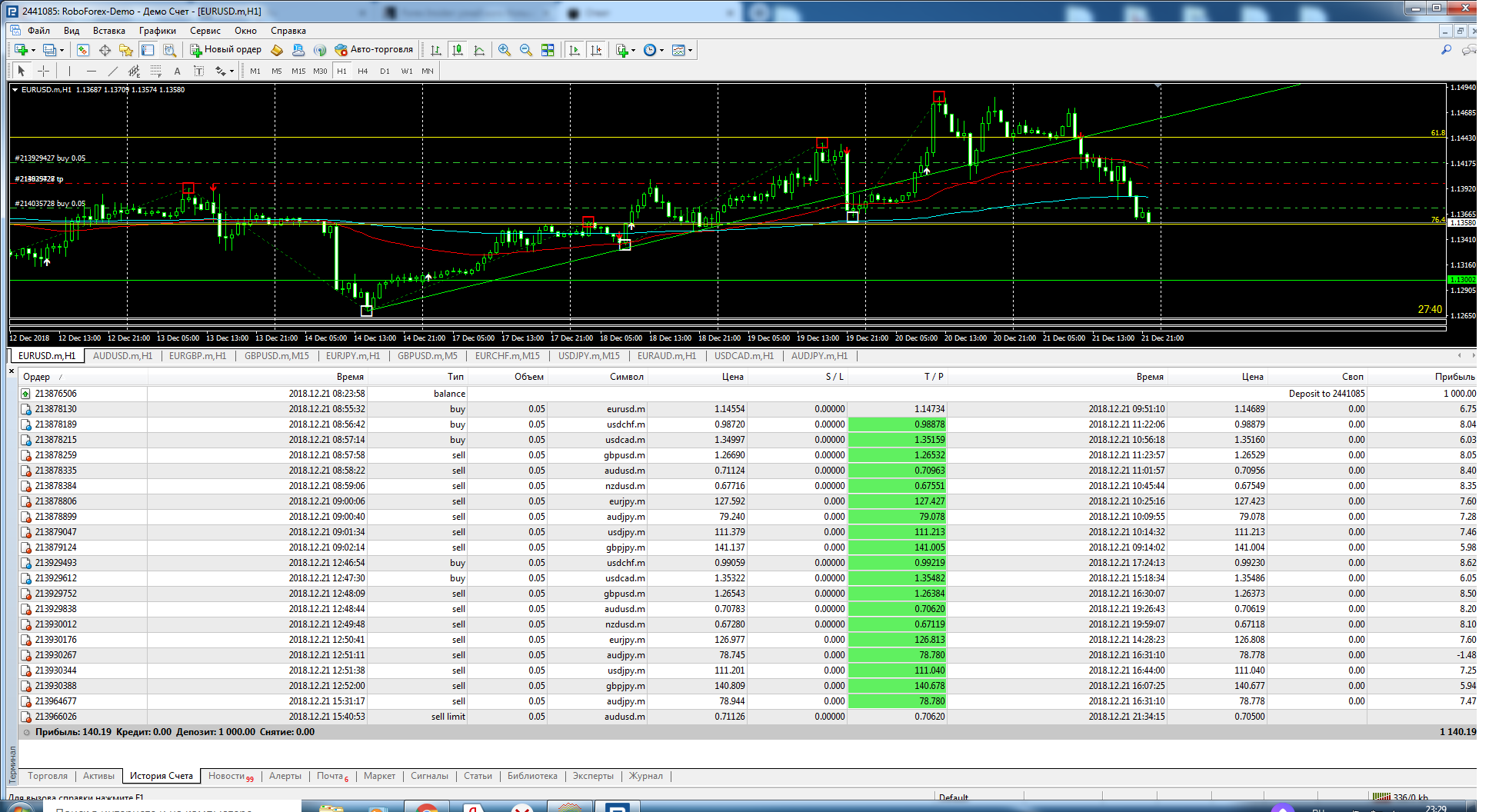Expand the Indicators dropdown arrow
The width and height of the screenshot is (1489, 812).
click(633, 51)
